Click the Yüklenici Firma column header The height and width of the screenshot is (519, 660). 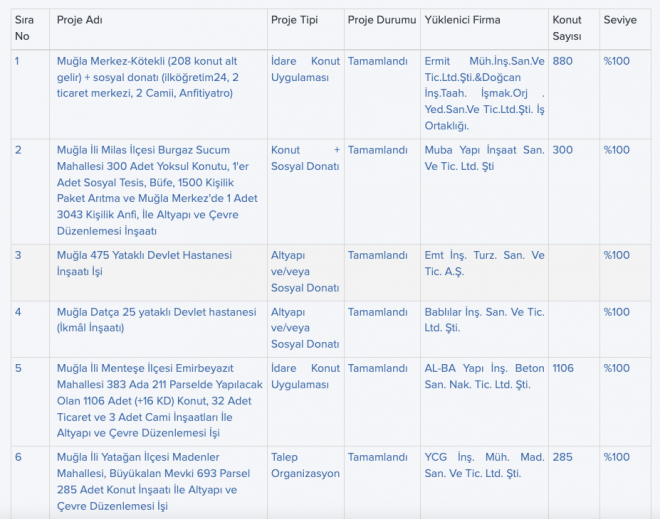pyautogui.click(x=462, y=20)
